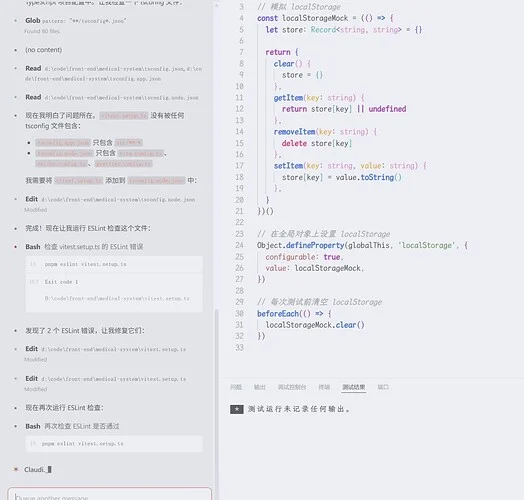Click the '测试运行未记录任何输出。' message
Viewport: 524px width, 500px height.
299,409
